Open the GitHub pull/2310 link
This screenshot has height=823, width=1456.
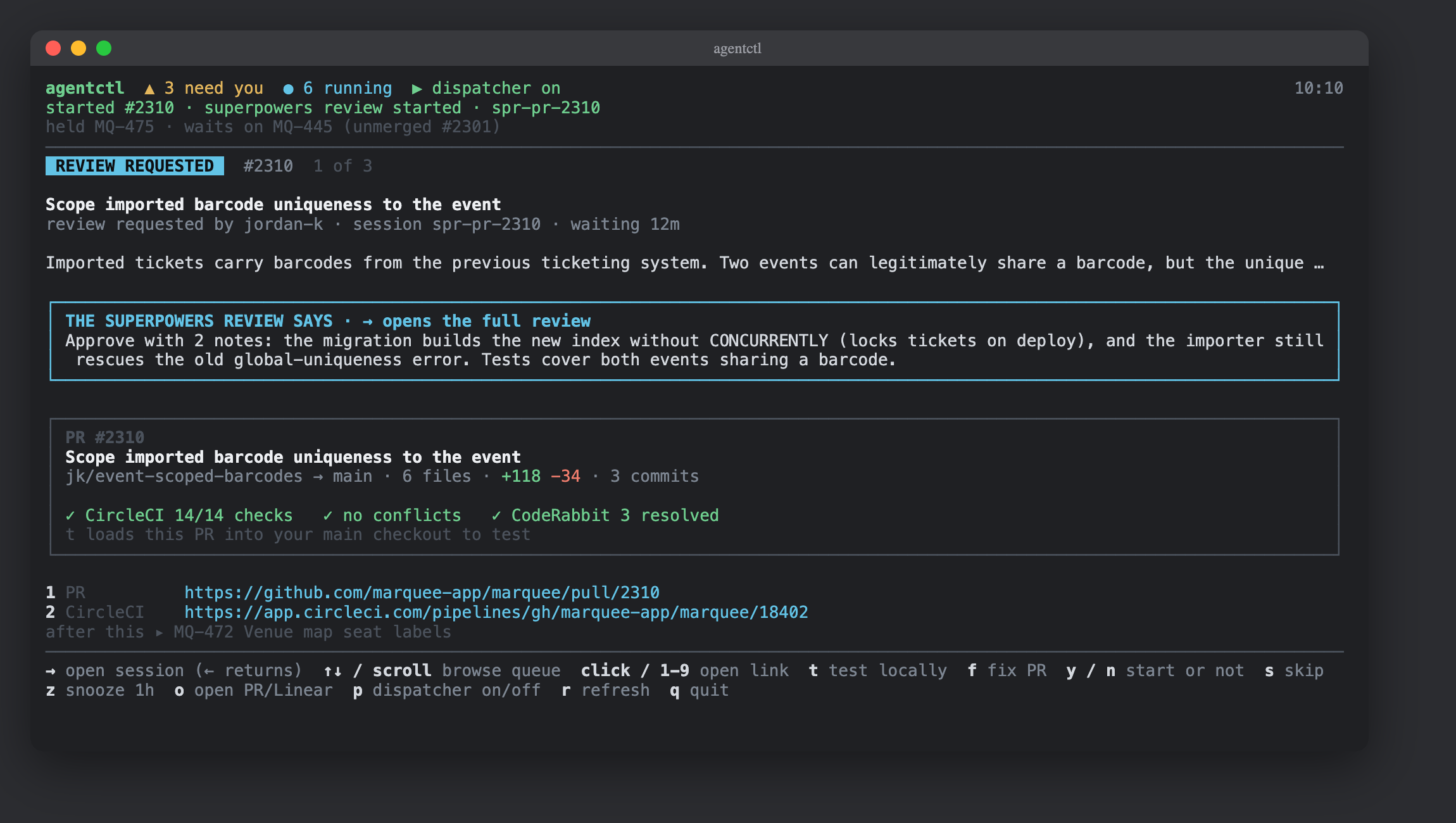click(x=422, y=593)
